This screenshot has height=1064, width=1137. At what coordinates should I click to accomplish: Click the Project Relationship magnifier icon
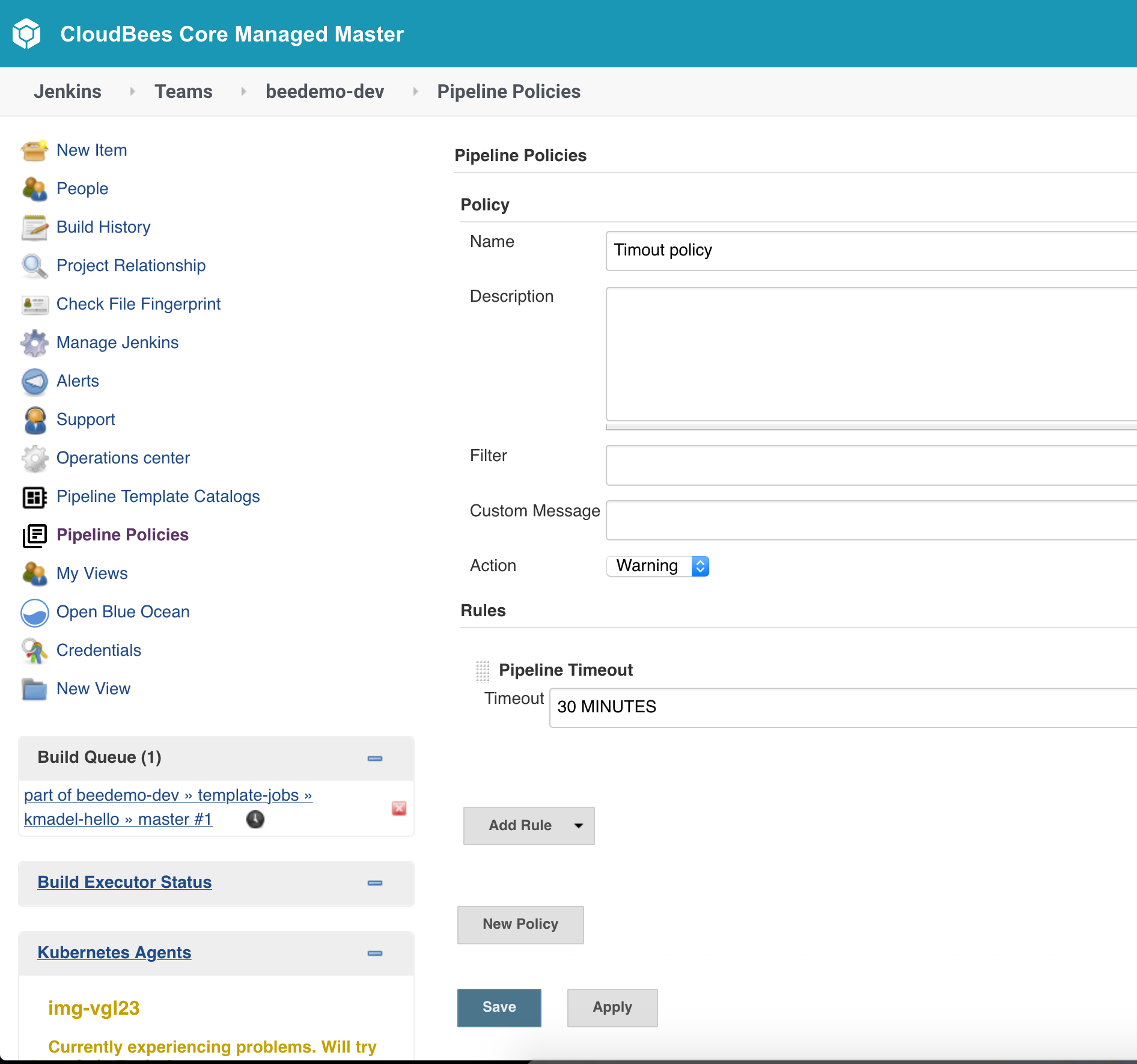point(34,266)
